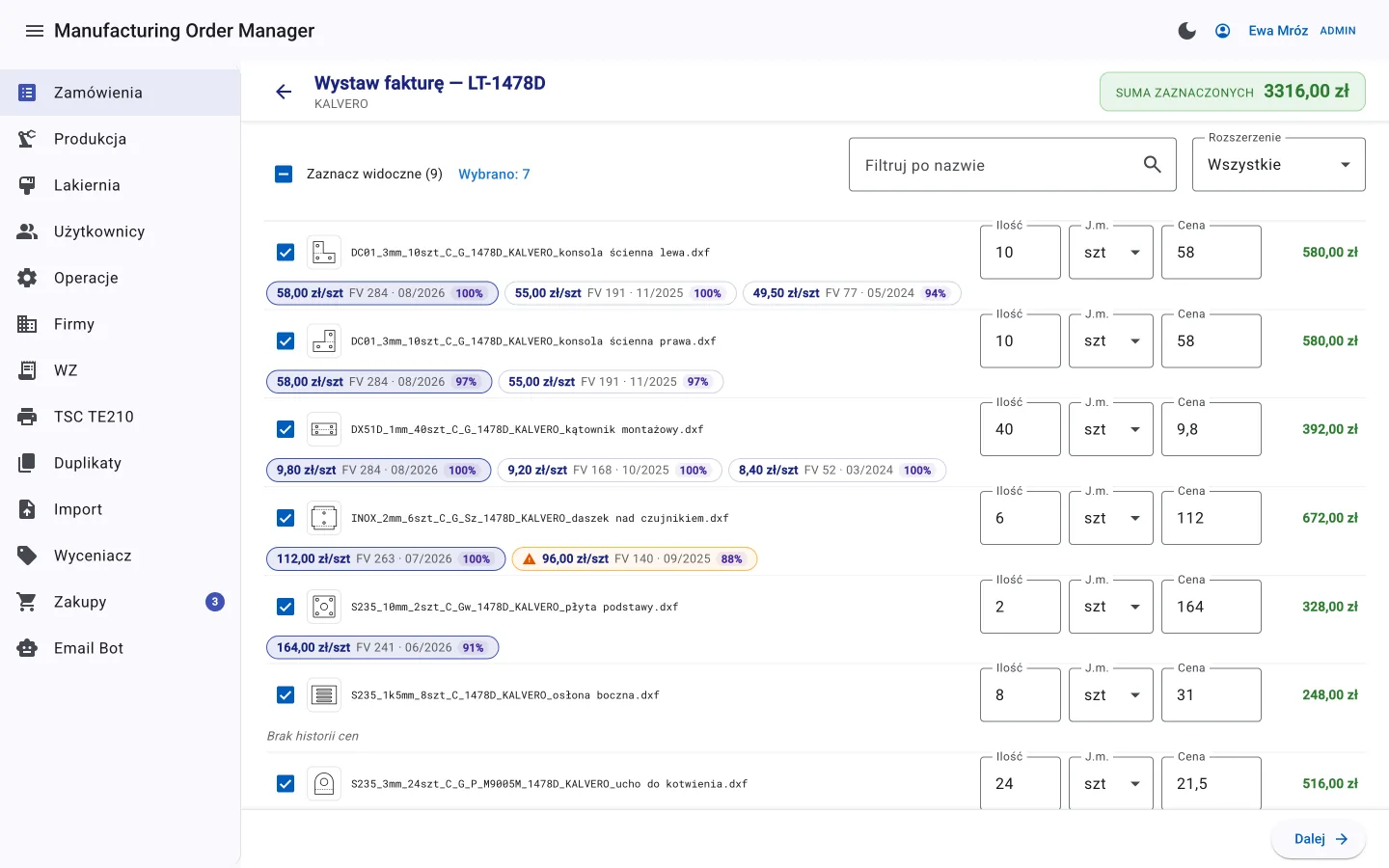This screenshot has width=1389, height=868.
Task: Open thumbnail of ucho do kotwienia file
Action: [324, 784]
